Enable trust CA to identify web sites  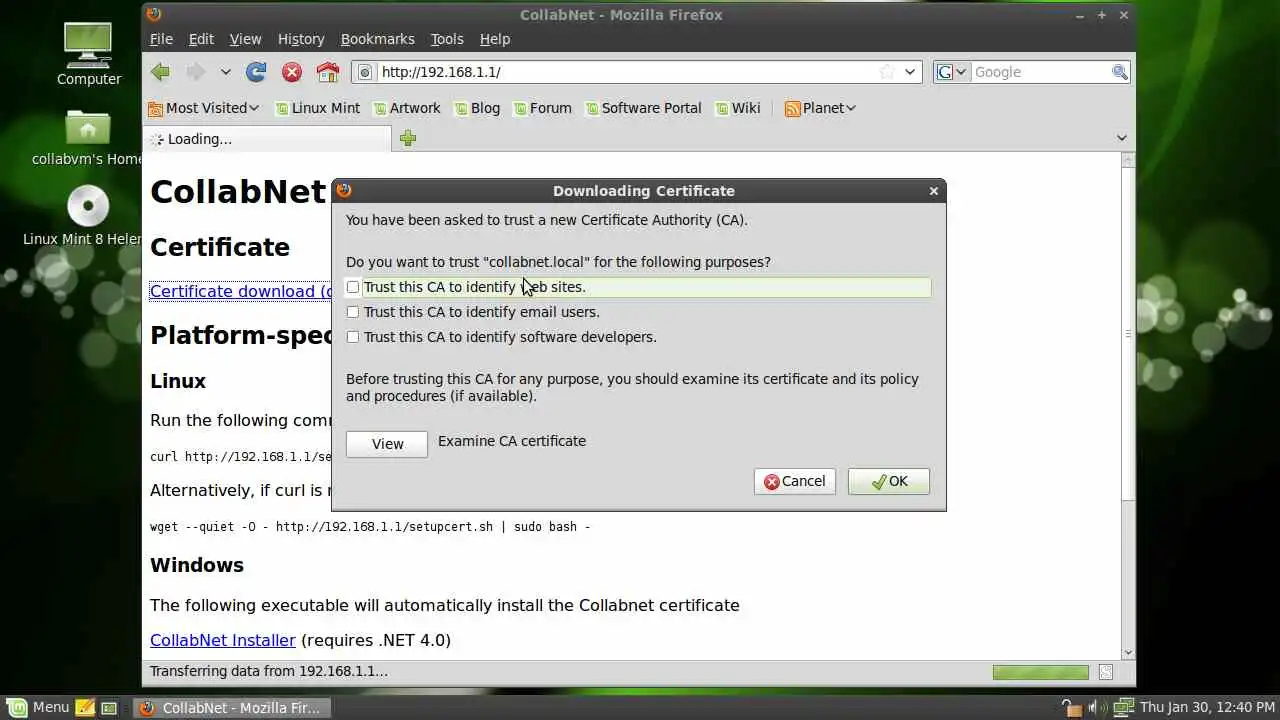click(x=353, y=287)
